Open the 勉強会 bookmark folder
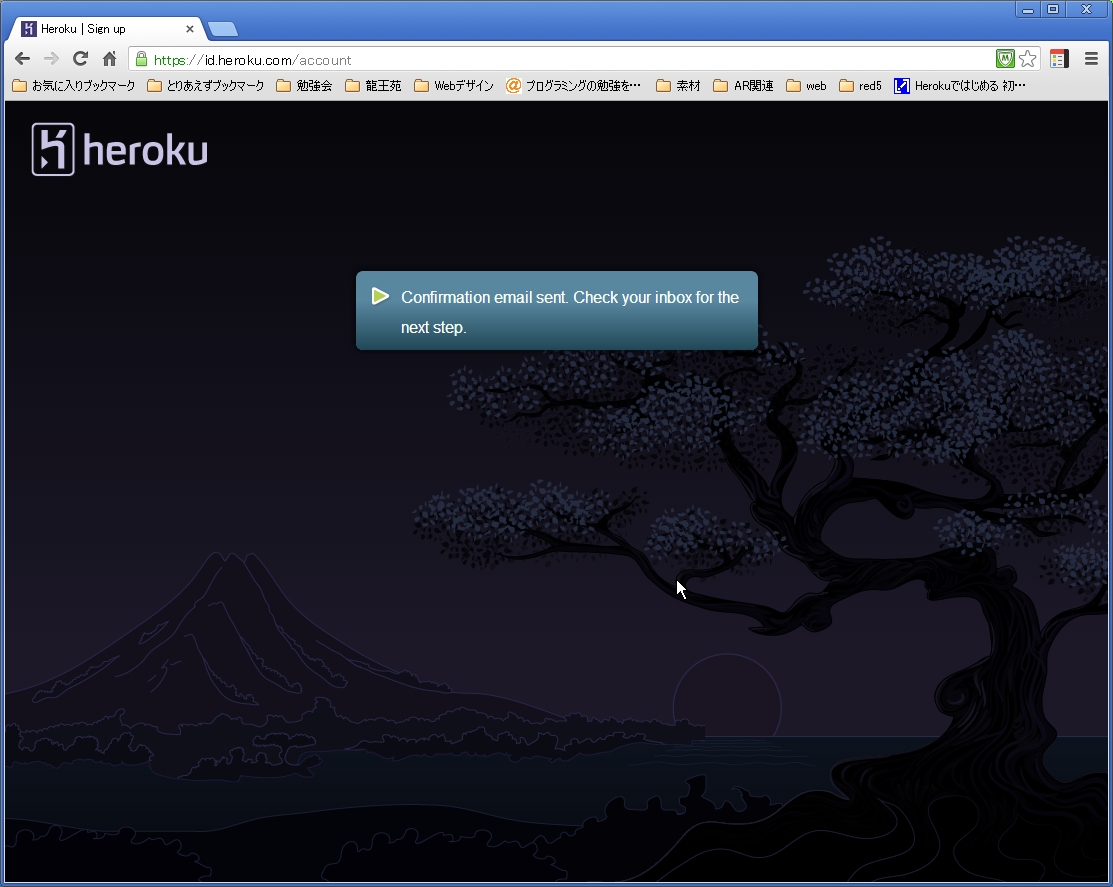Image resolution: width=1113 pixels, height=887 pixels. (x=305, y=86)
